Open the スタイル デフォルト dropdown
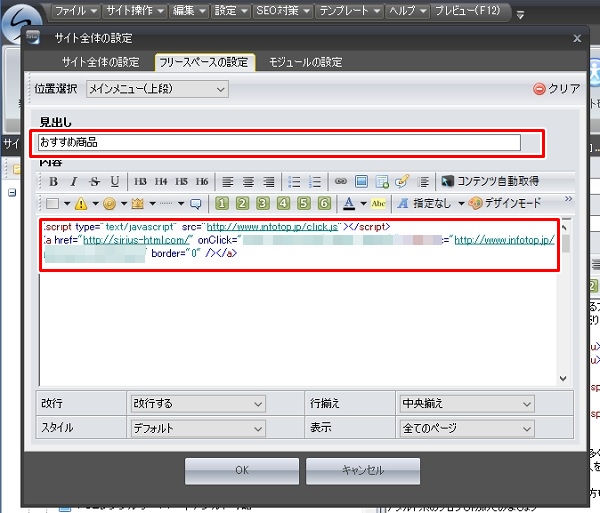The height and width of the screenshot is (513, 600). (198, 428)
